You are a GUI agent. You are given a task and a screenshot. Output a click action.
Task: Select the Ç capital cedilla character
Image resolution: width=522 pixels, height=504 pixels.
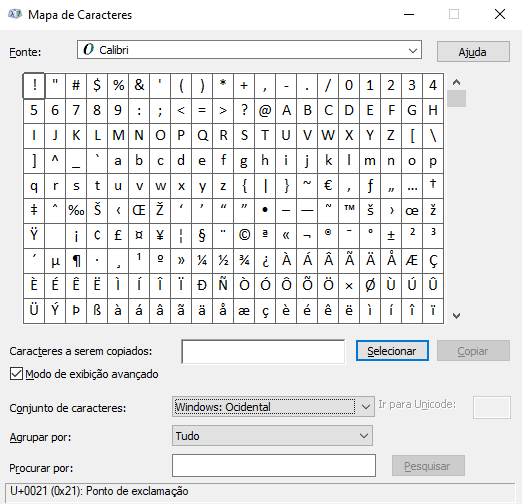coord(433,261)
